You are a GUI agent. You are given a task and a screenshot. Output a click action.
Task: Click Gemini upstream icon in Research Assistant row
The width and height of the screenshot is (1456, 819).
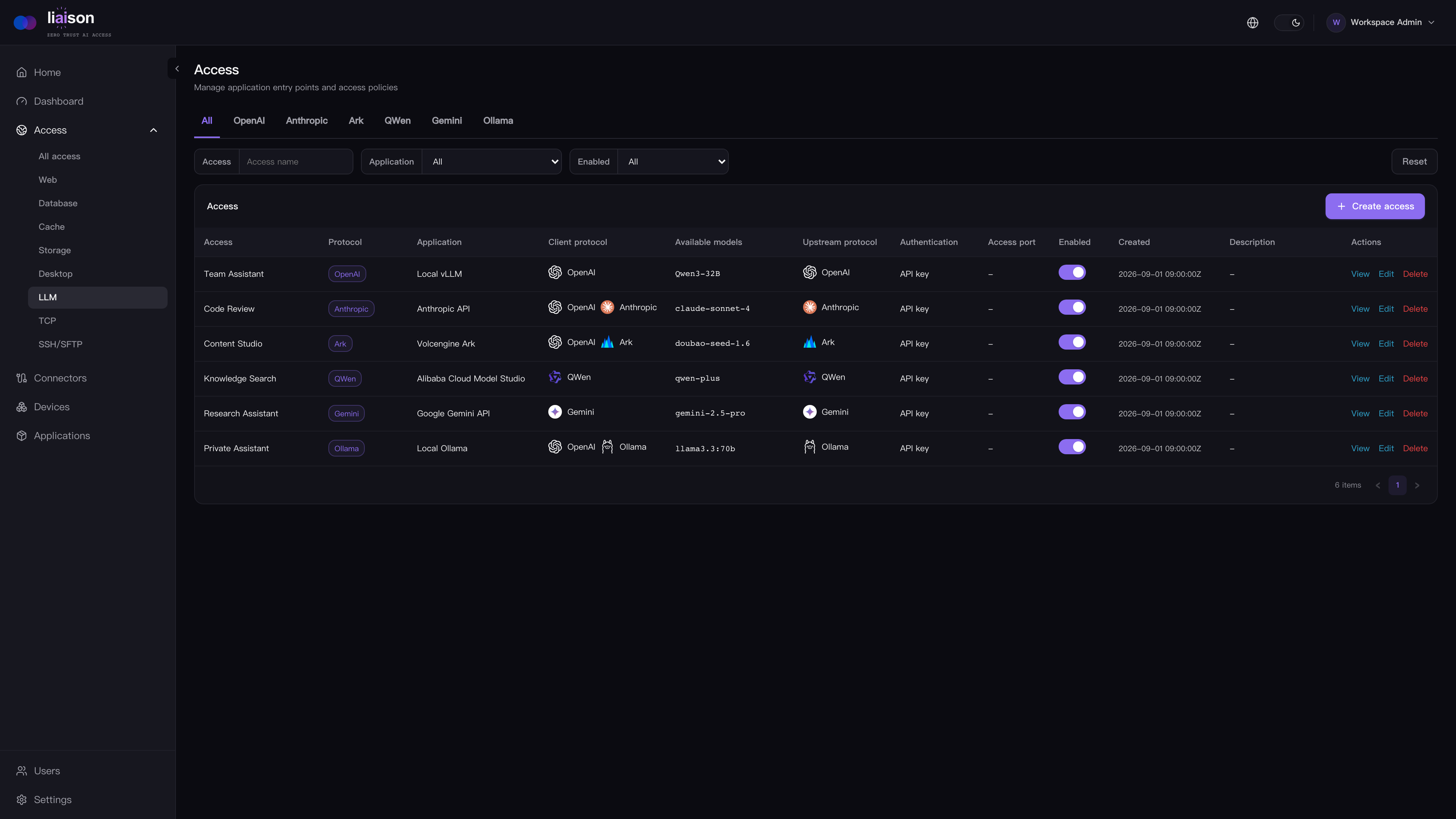pos(810,412)
